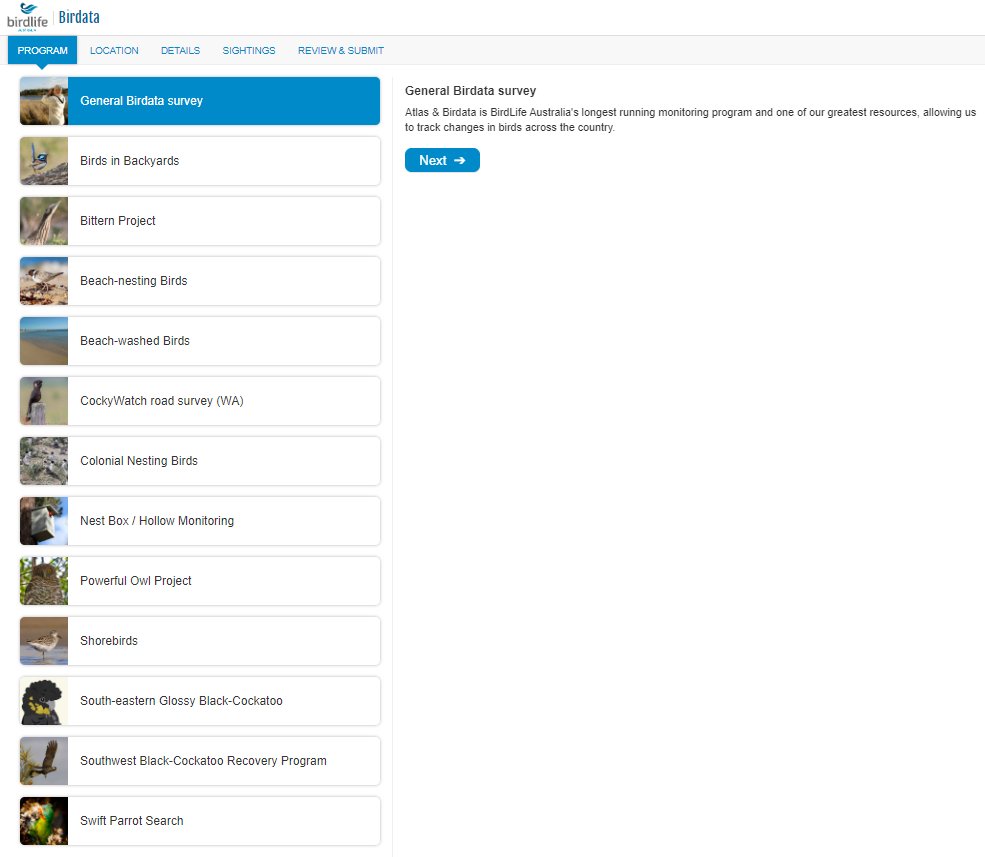Click the Next button

click(x=442, y=160)
